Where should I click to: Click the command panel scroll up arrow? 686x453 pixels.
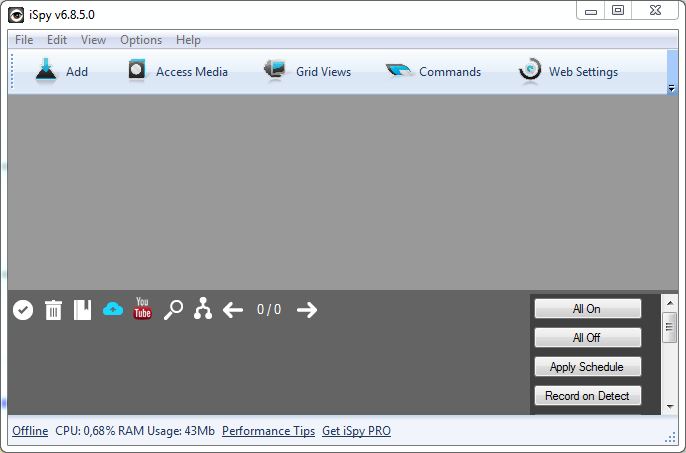point(670,303)
